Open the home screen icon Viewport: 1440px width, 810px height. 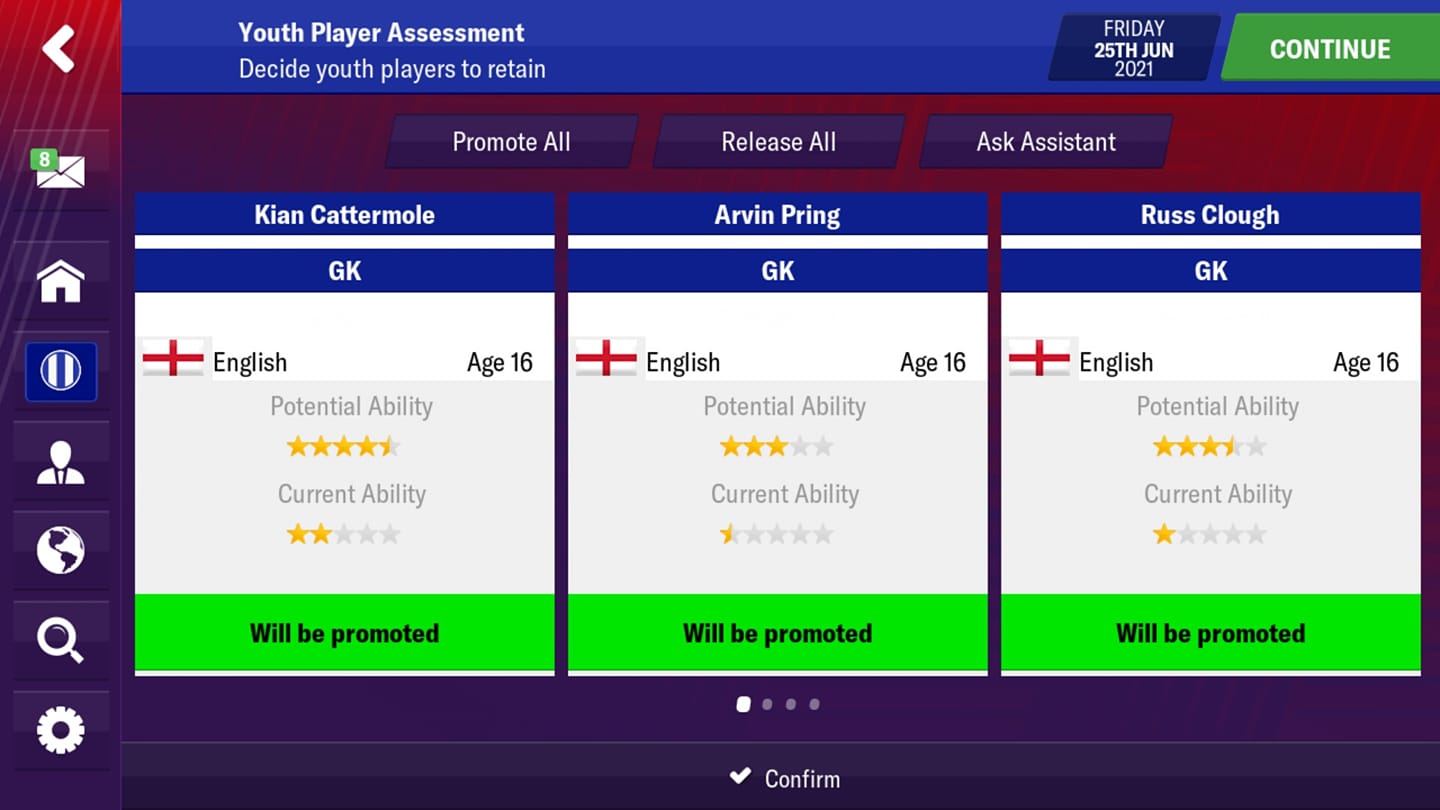coord(60,281)
